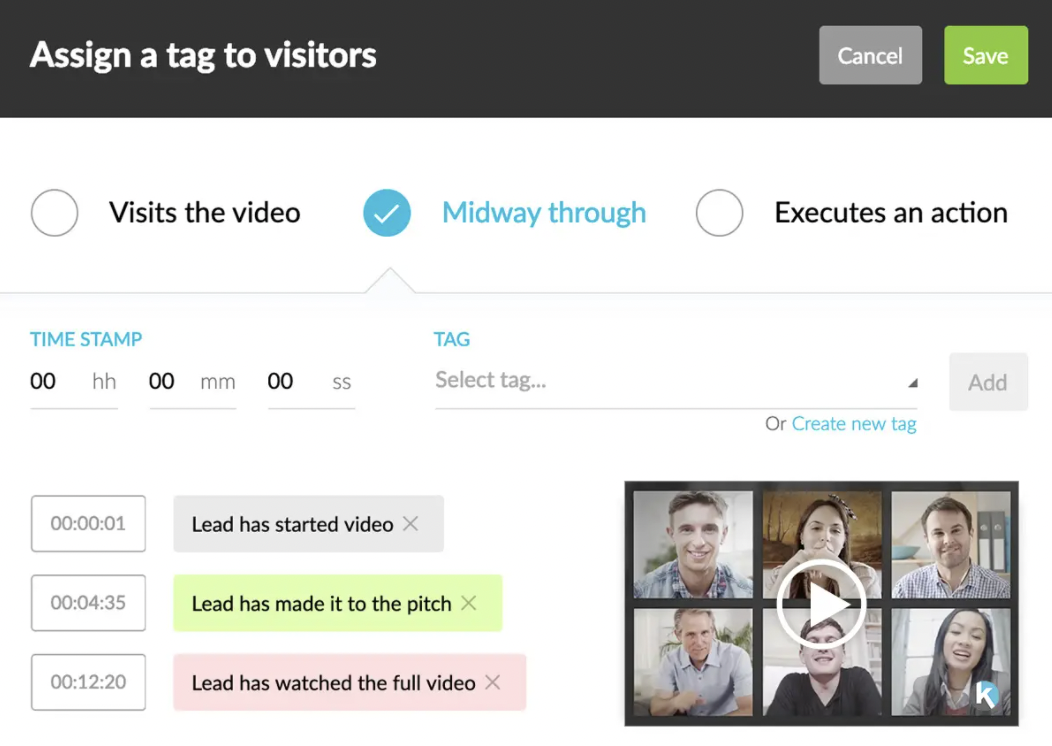Select the 'Visits the video' radio button
1052x746 pixels.
pos(54,213)
